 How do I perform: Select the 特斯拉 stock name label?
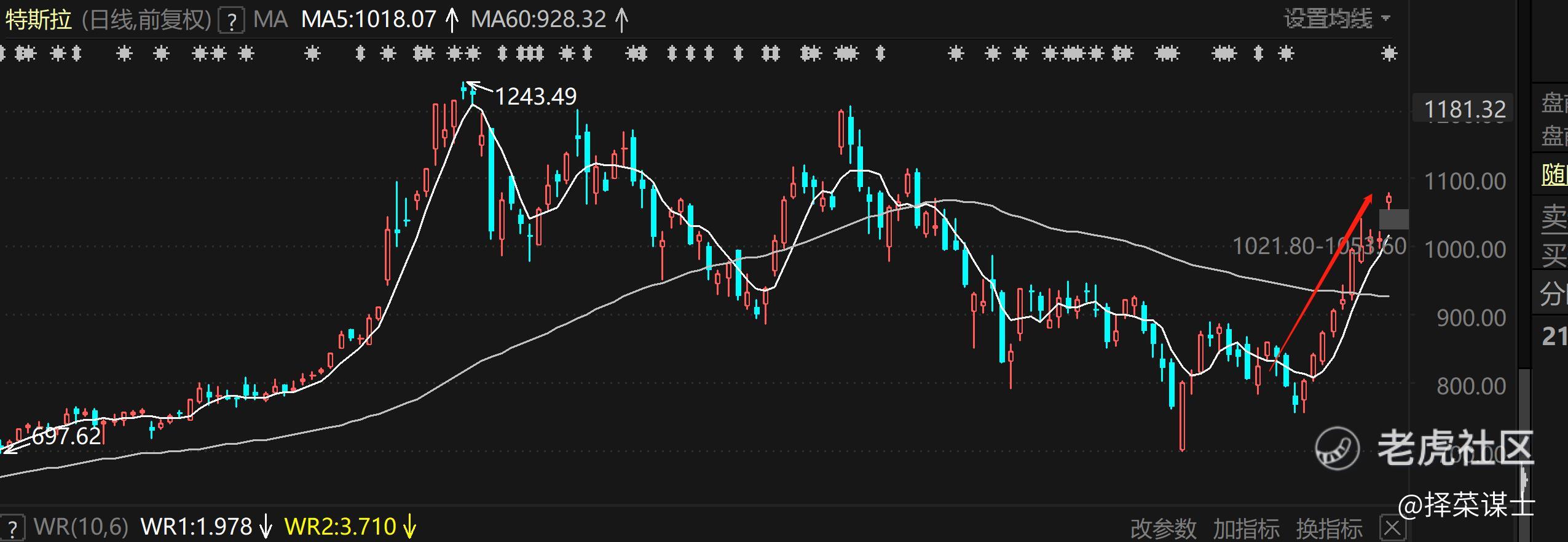tap(39, 20)
